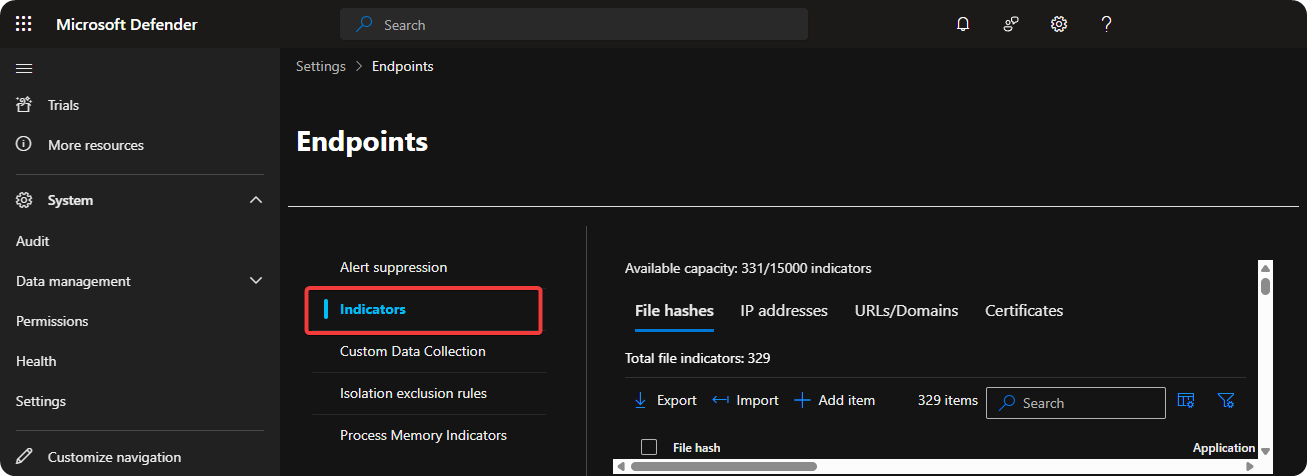The image size is (1307, 476).
Task: Open the settings gear icon in header
Action: (1059, 24)
